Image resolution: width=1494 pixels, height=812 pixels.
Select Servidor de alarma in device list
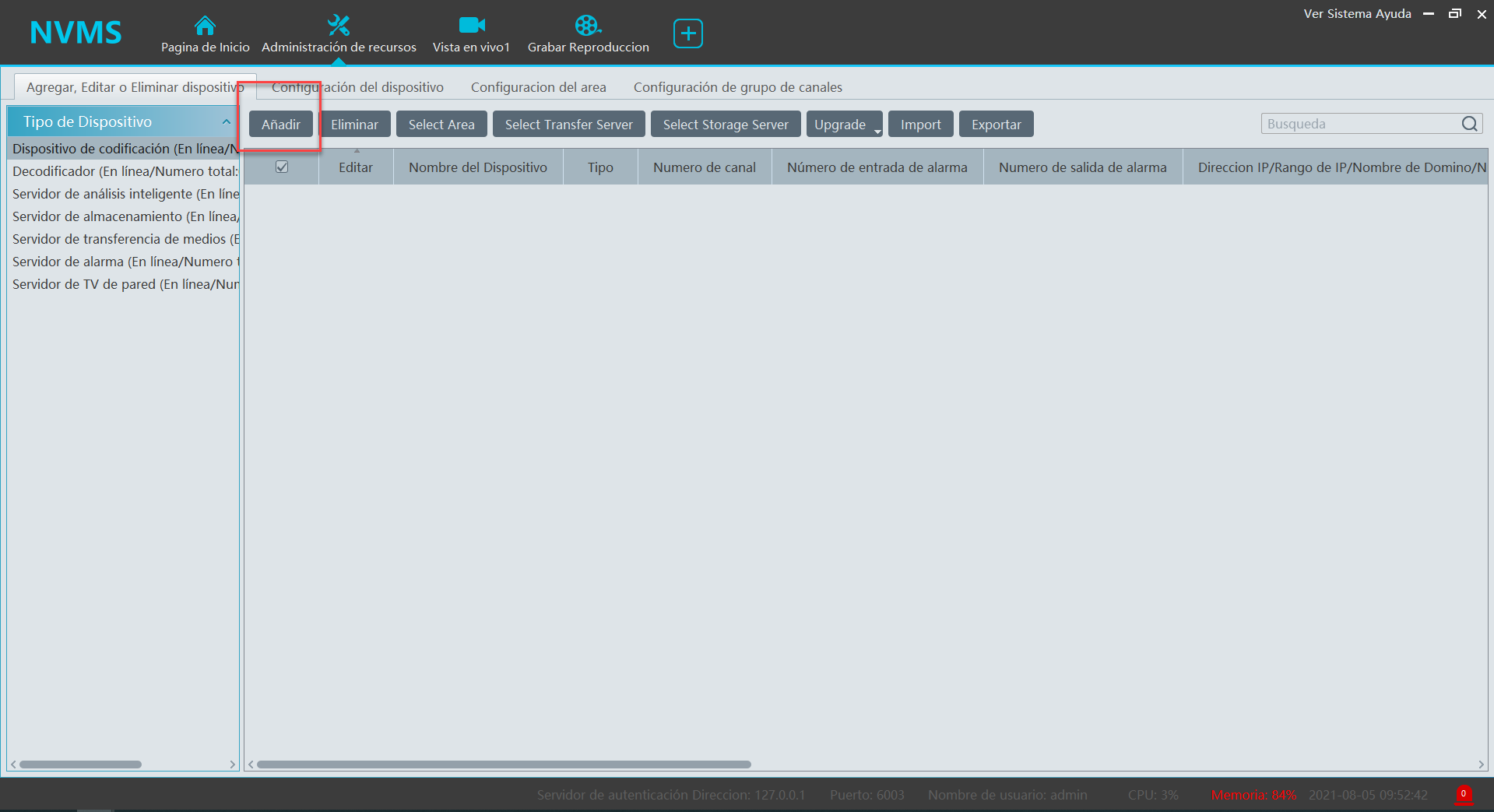pos(125,262)
